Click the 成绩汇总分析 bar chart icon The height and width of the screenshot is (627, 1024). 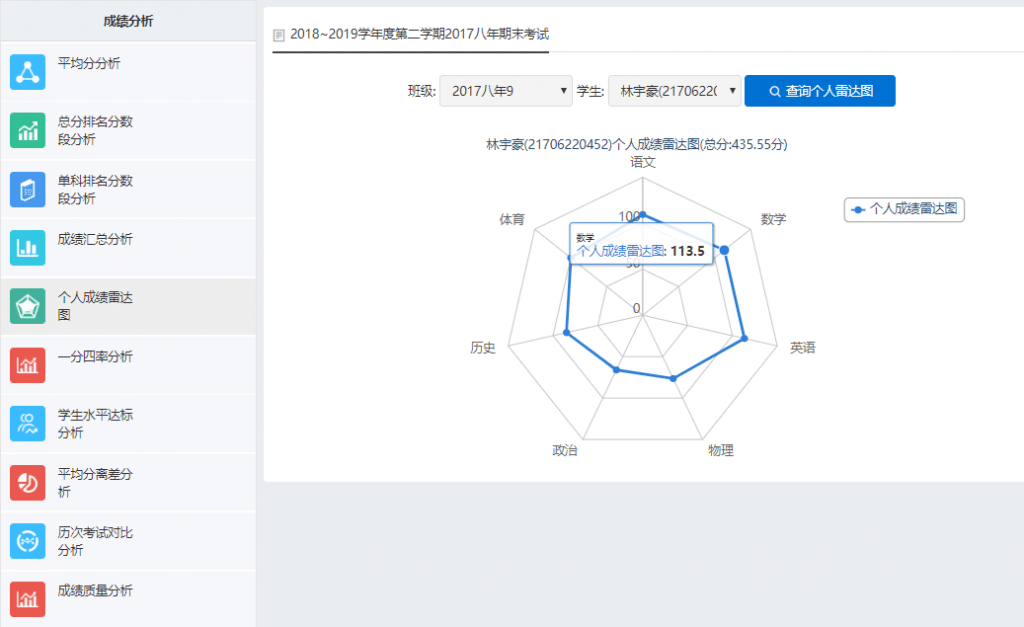coord(28,248)
